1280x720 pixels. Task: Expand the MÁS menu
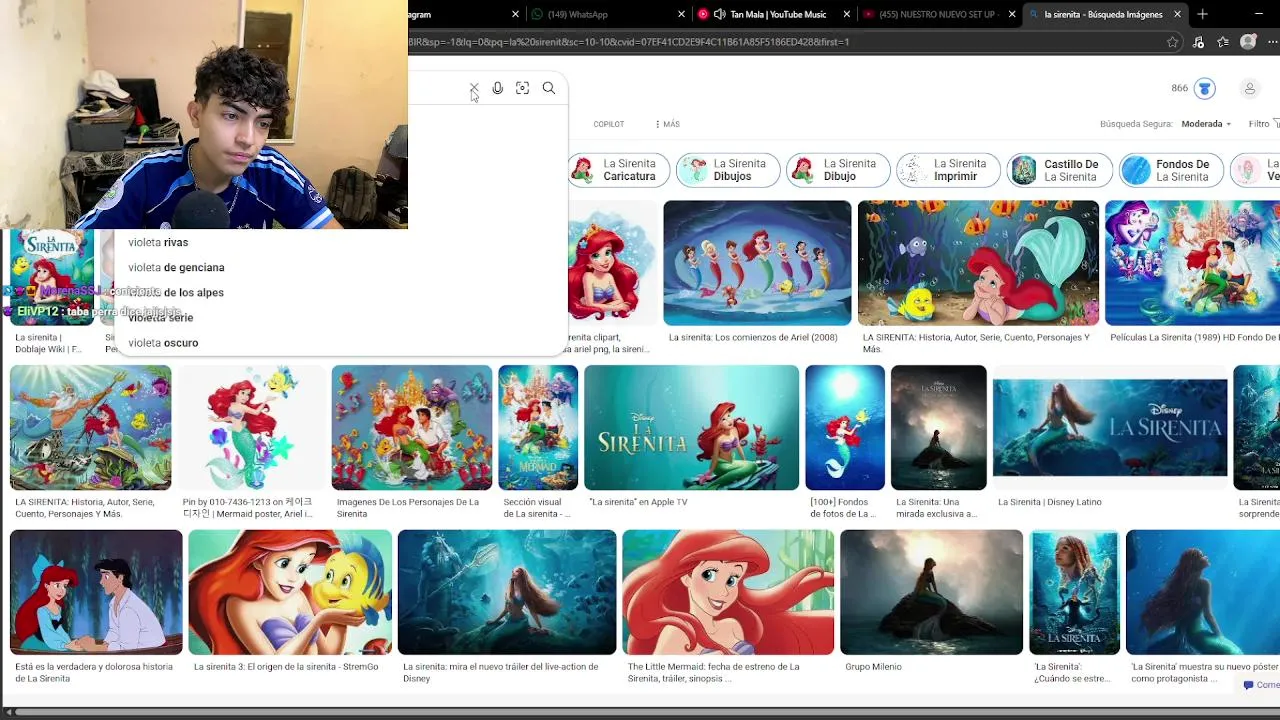667,124
